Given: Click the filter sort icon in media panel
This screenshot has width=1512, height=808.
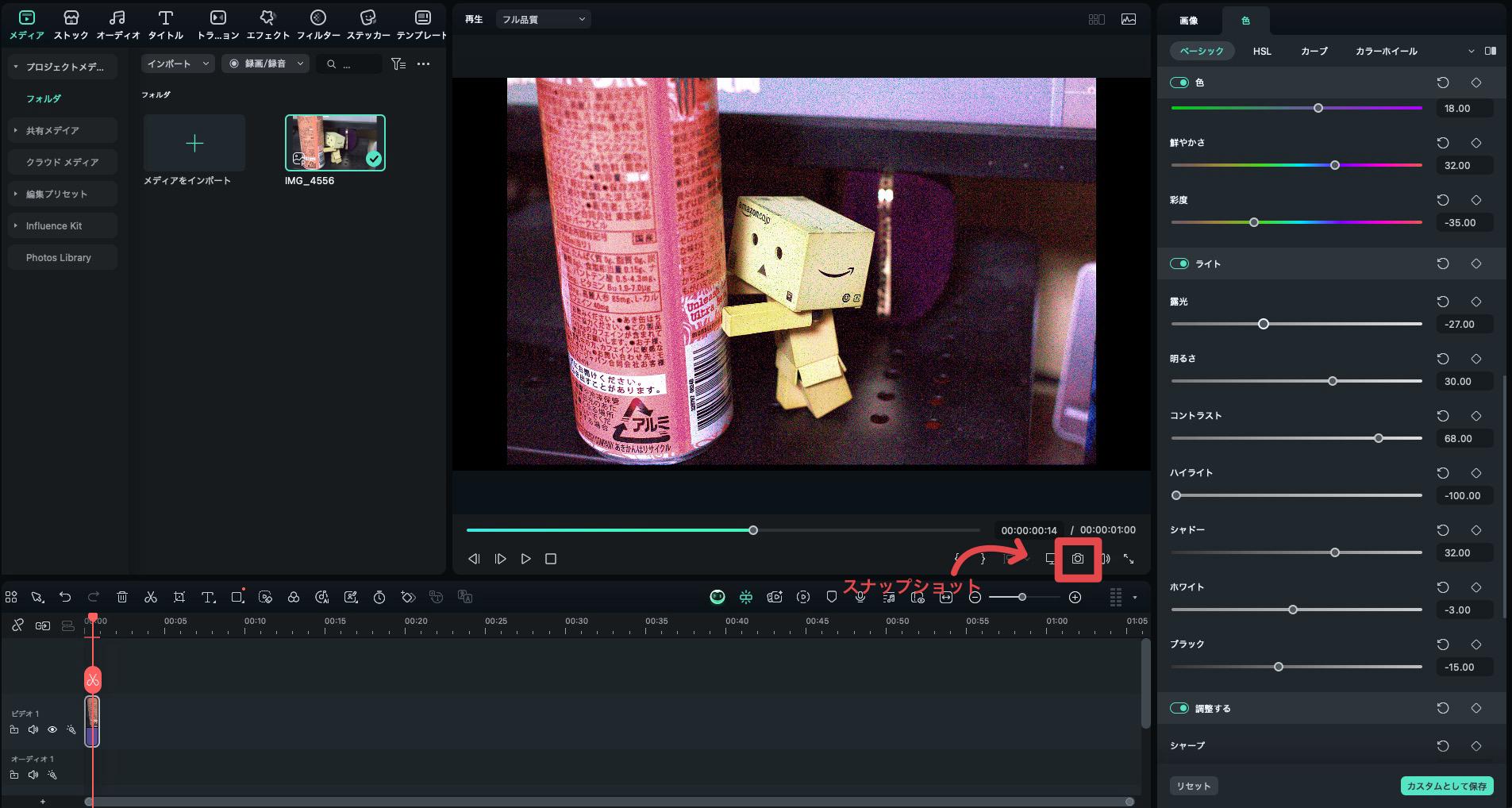Looking at the screenshot, I should [x=398, y=63].
